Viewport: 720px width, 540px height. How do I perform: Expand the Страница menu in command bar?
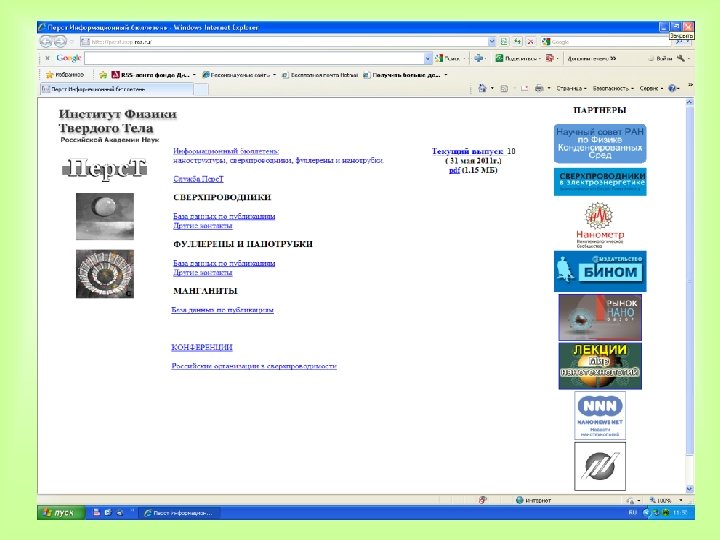pos(571,88)
